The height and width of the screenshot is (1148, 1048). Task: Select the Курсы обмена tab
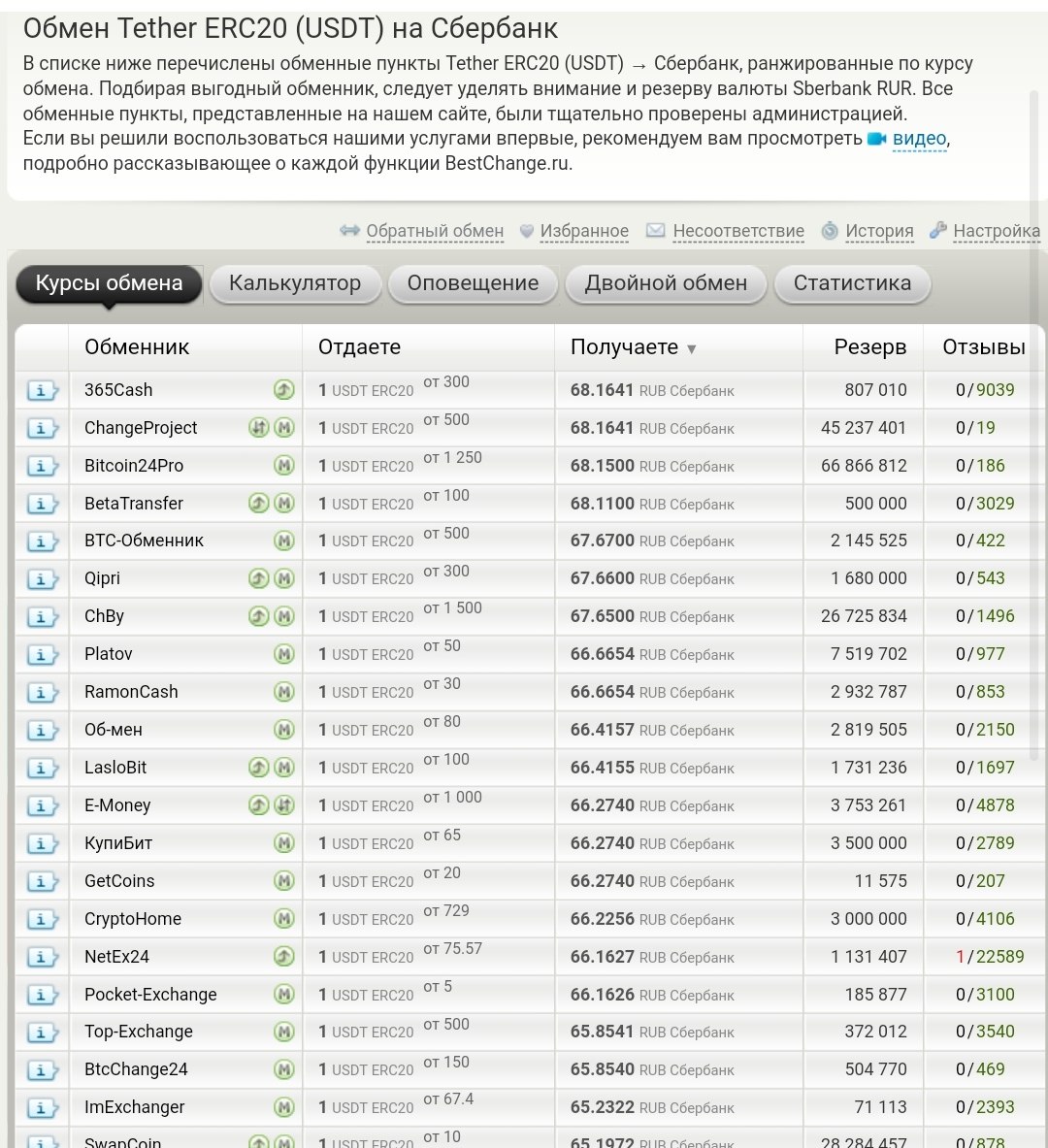point(109,283)
